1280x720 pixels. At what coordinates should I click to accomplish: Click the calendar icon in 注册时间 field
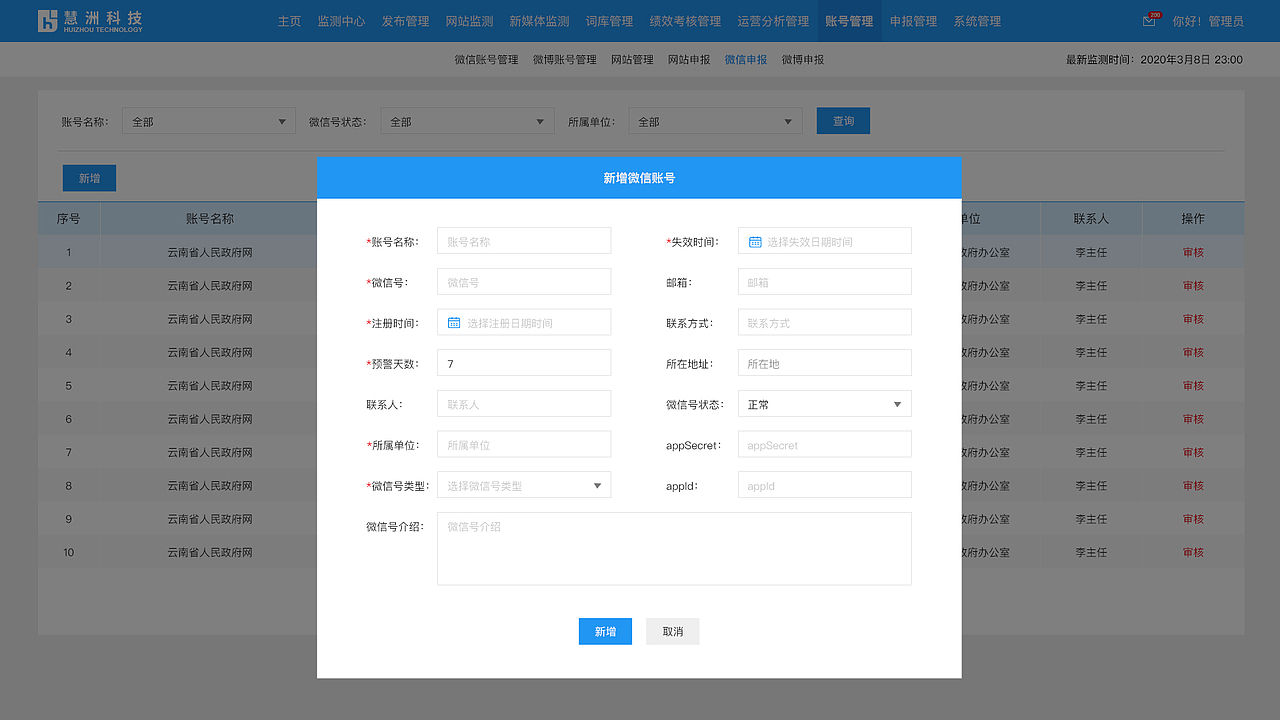pos(452,321)
